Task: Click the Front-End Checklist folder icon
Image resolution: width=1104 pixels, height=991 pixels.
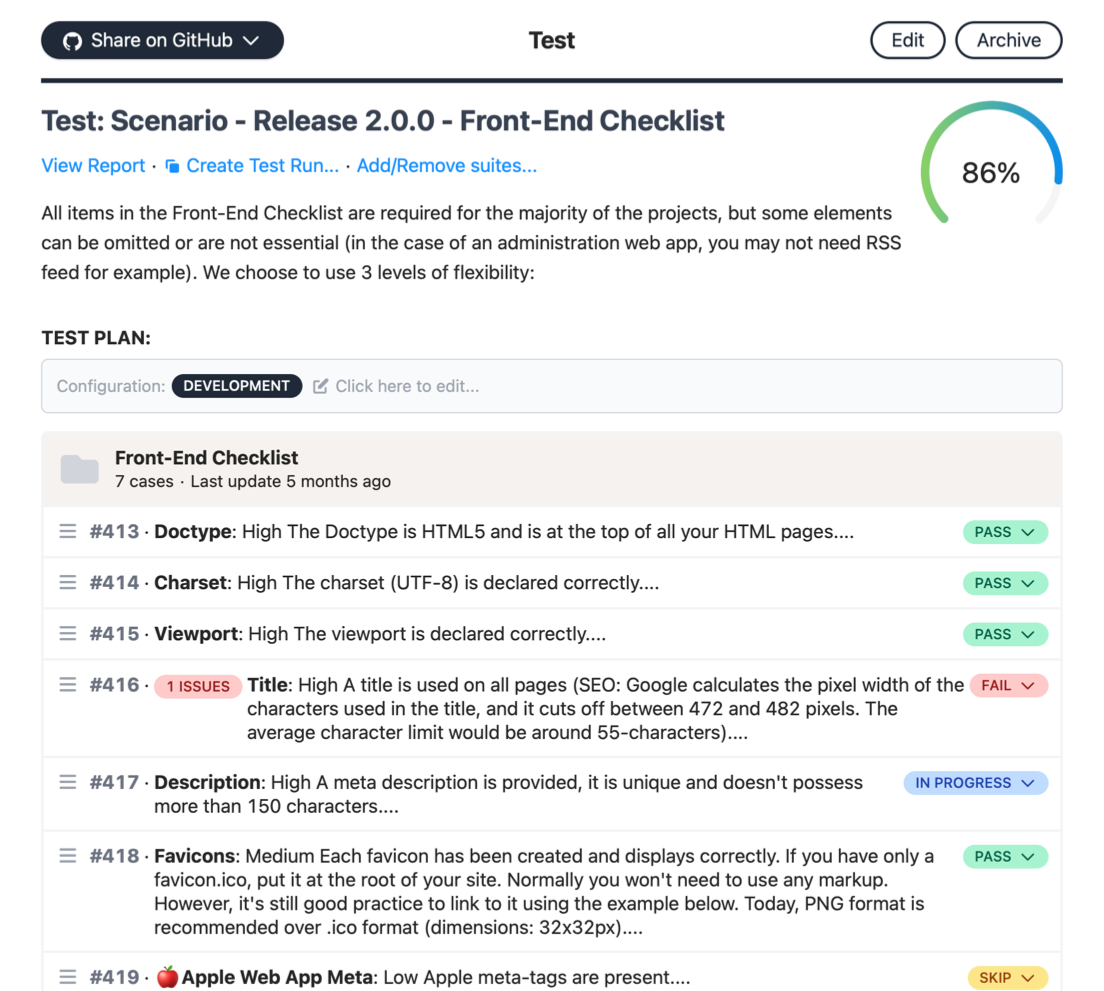Action: pos(80,469)
